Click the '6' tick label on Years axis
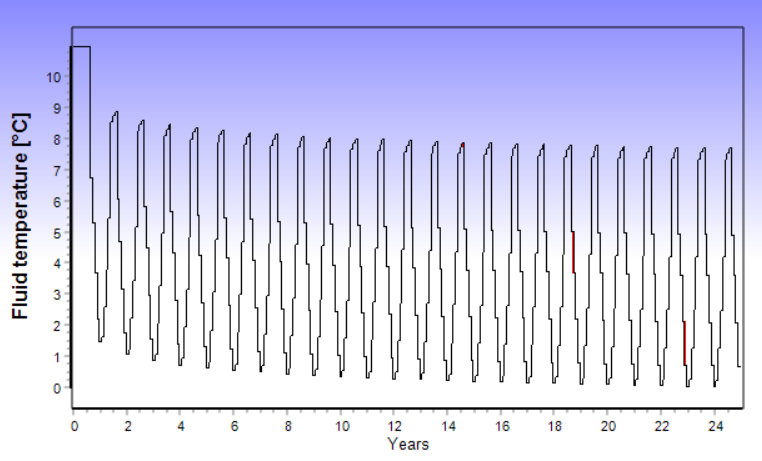This screenshot has height=461, width=762. (x=234, y=426)
